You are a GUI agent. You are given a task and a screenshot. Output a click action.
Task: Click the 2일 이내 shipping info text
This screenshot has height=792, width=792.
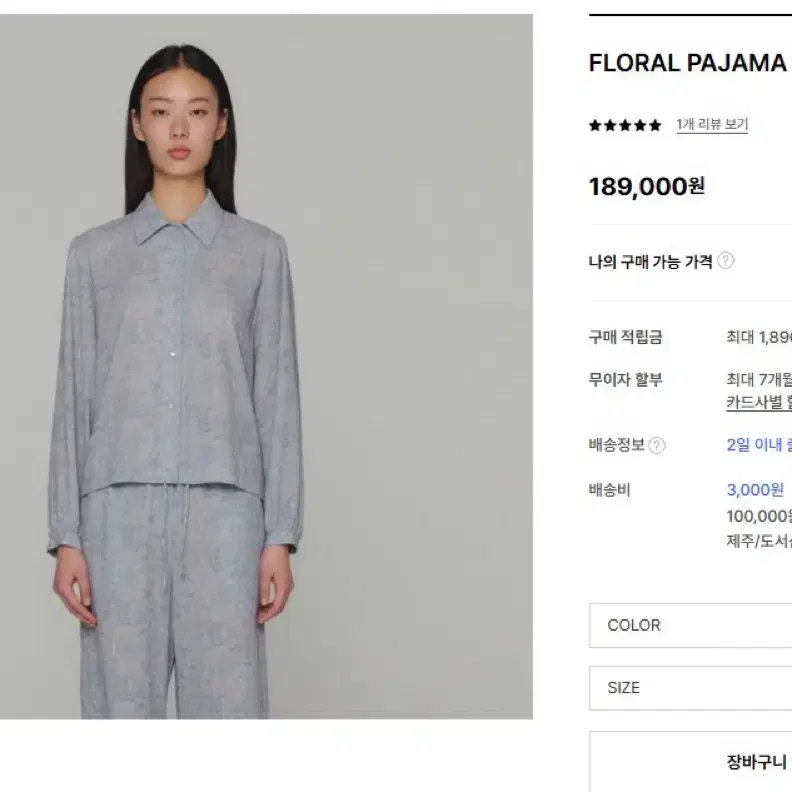pos(759,445)
